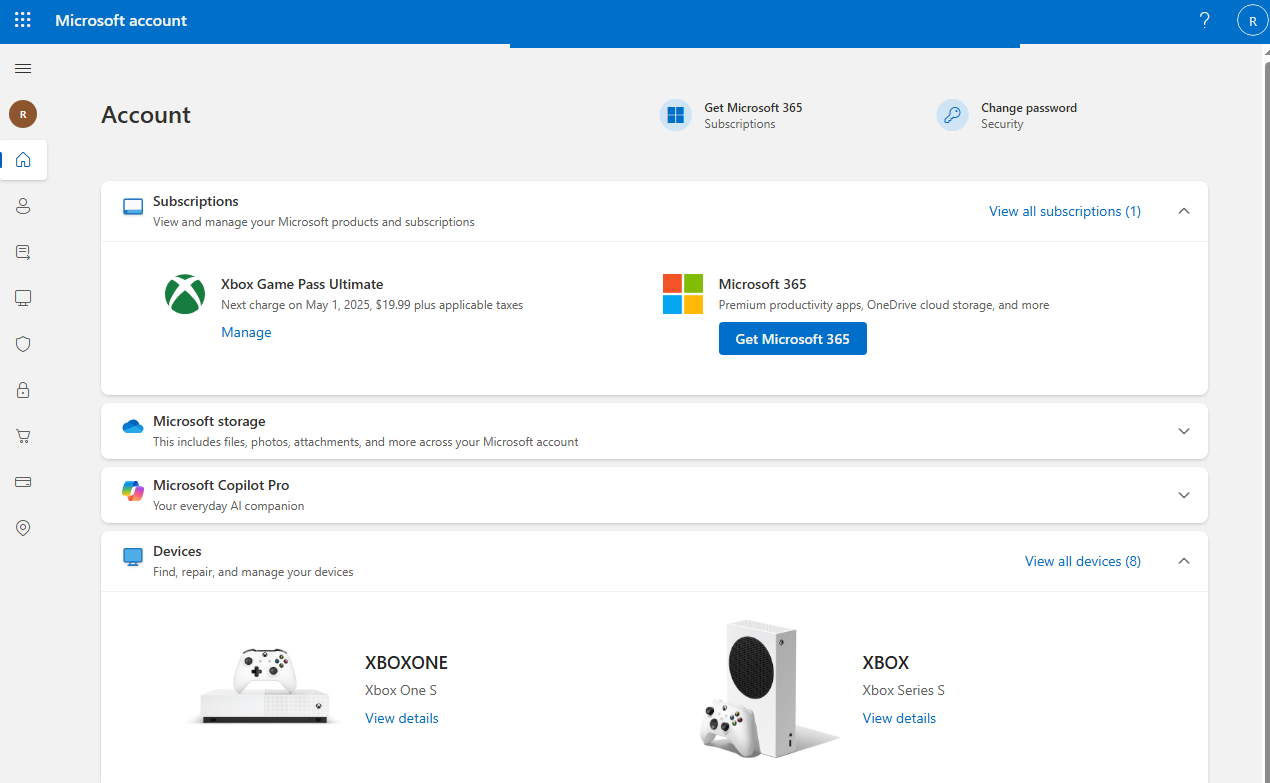This screenshot has height=783, width=1270.
Task: View details for XBOXONE device
Action: (x=402, y=718)
